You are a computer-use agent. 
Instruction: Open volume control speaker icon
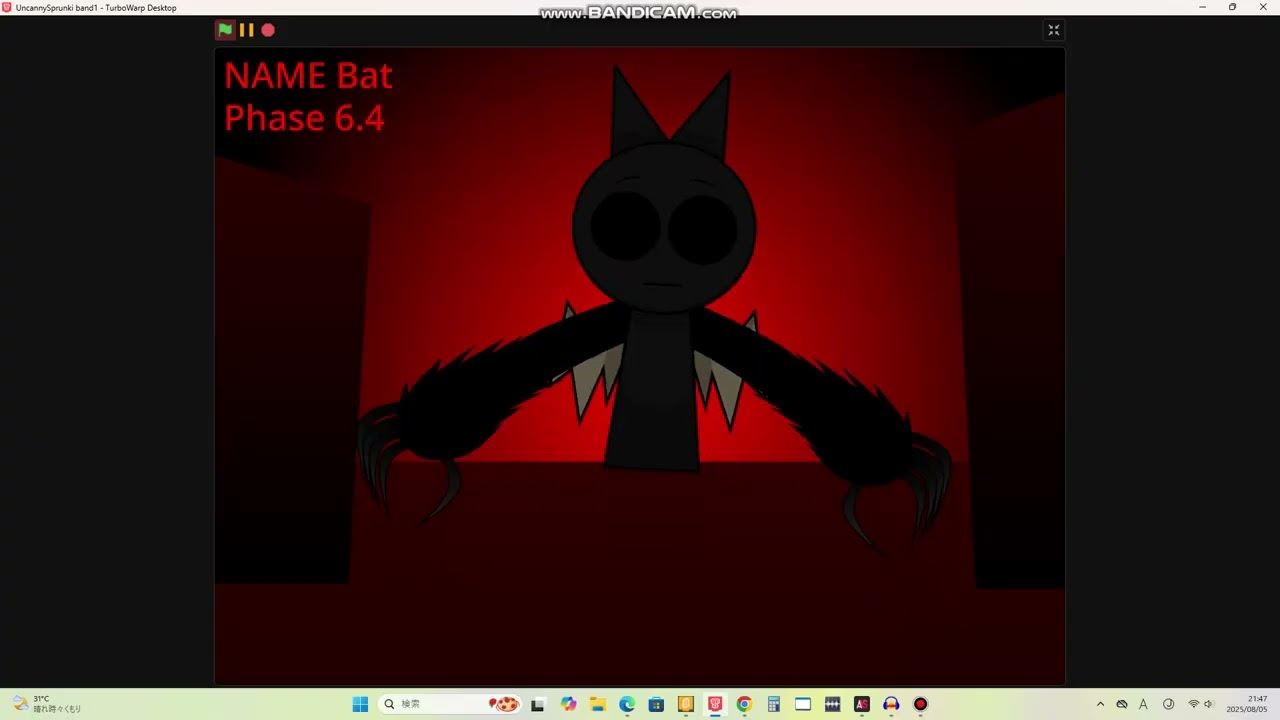[x=1208, y=704]
